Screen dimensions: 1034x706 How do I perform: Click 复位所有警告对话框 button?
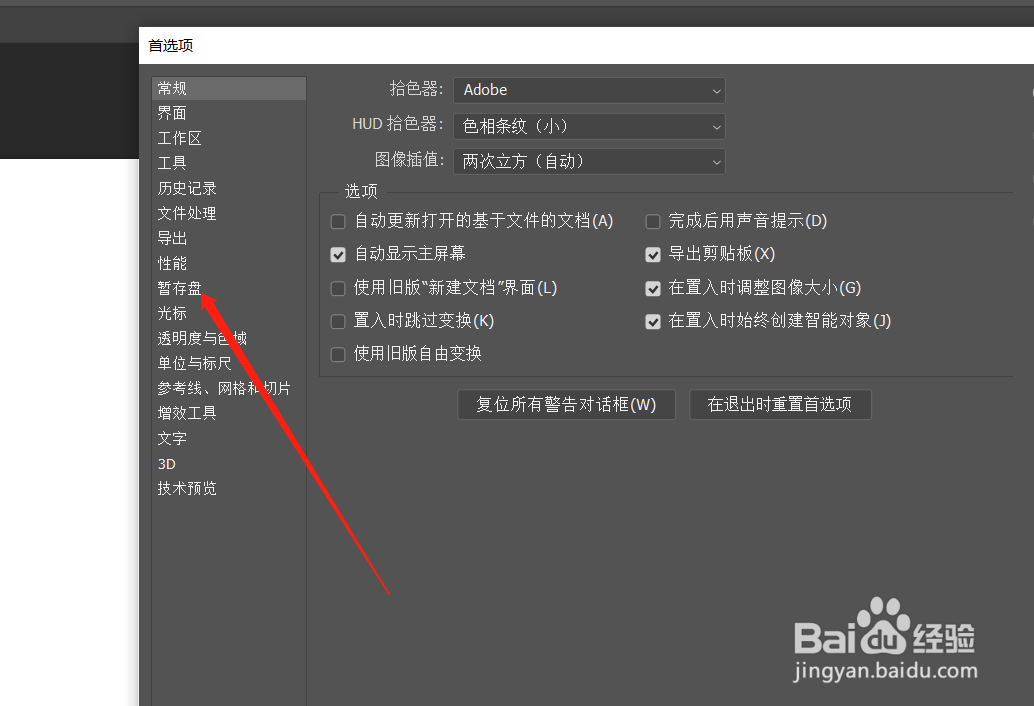[566, 405]
